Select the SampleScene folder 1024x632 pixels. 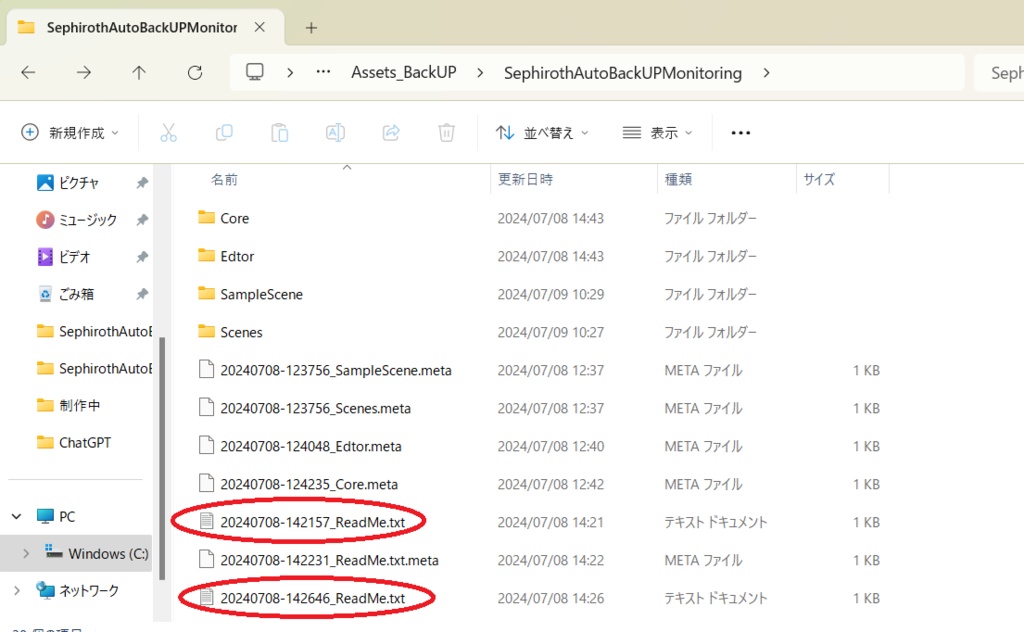tap(261, 294)
